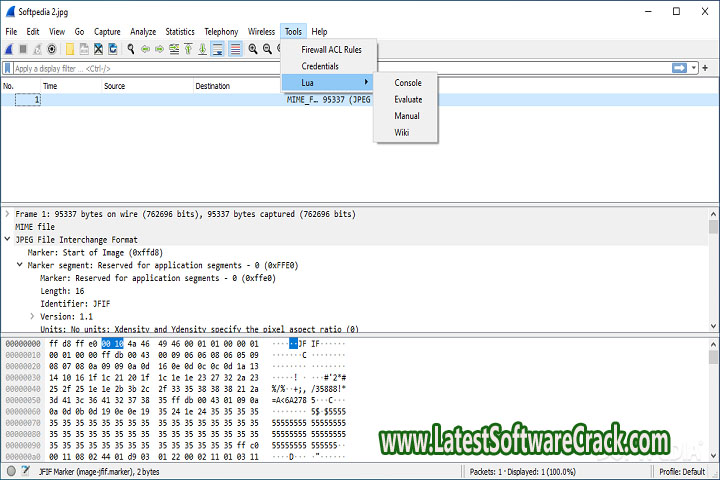Collapse JPEG File Interchange Format node

[x=7, y=239]
